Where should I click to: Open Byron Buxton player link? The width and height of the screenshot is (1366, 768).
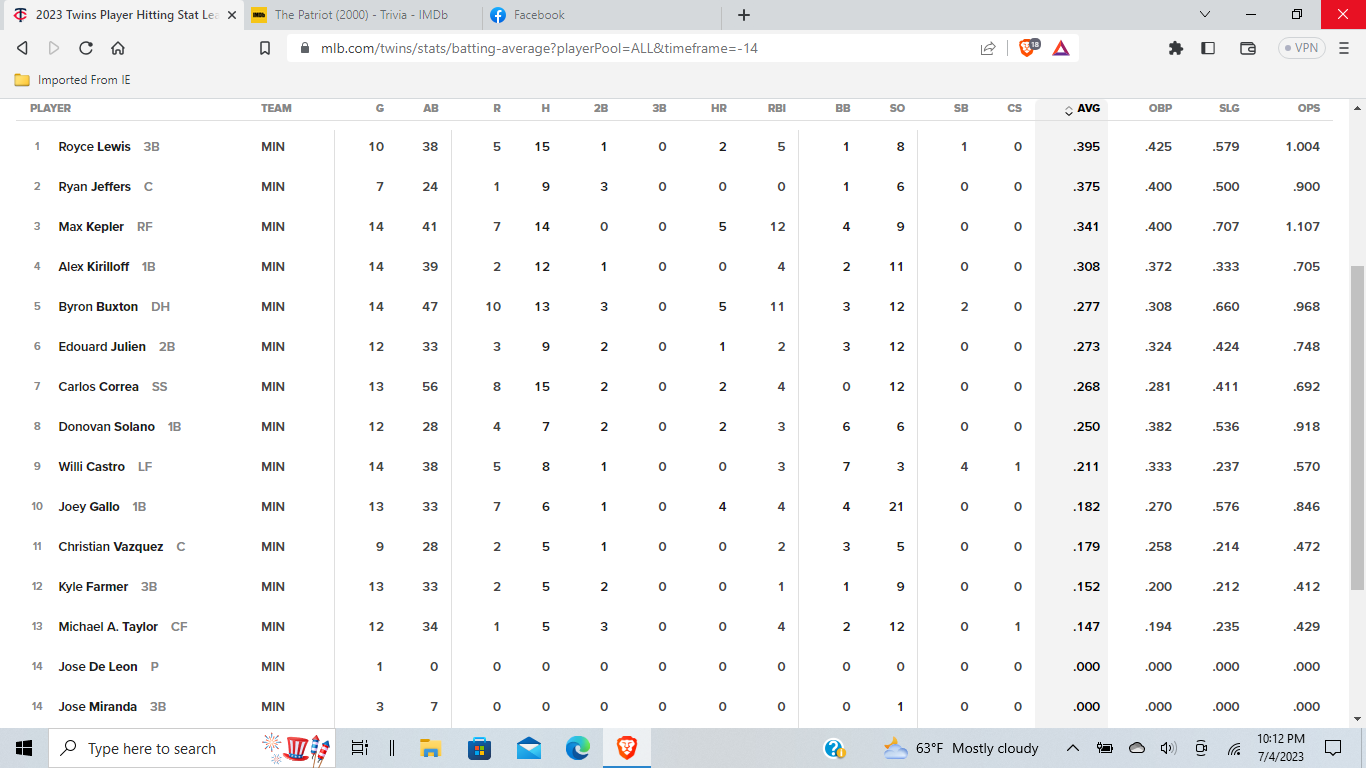coord(98,307)
